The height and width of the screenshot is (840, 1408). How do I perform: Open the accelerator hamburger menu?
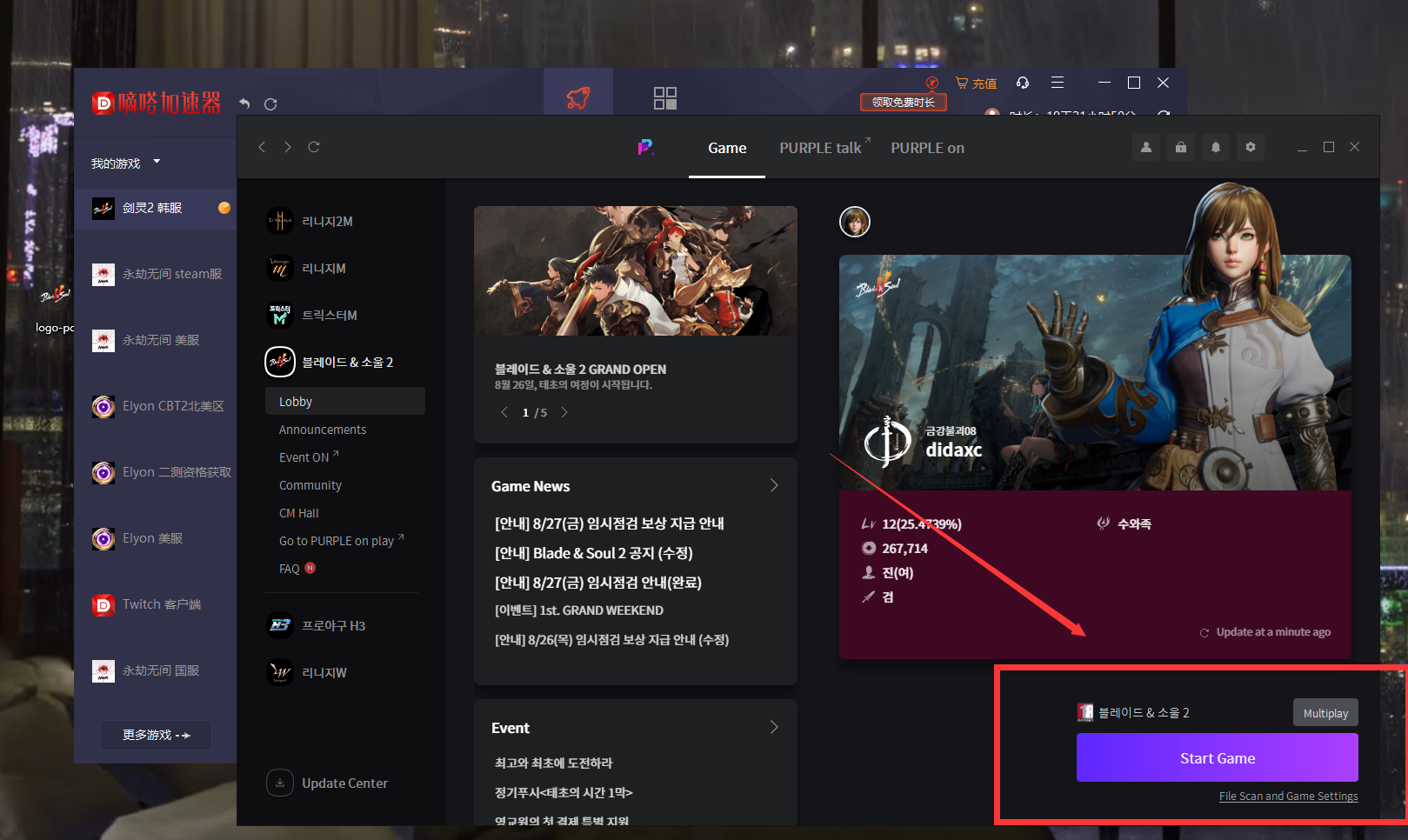point(1058,83)
